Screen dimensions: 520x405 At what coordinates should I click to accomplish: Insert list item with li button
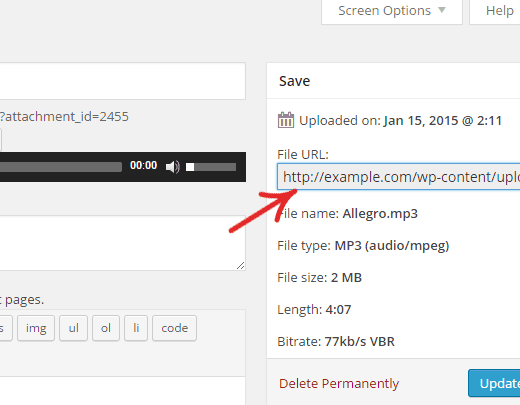[x=136, y=328]
